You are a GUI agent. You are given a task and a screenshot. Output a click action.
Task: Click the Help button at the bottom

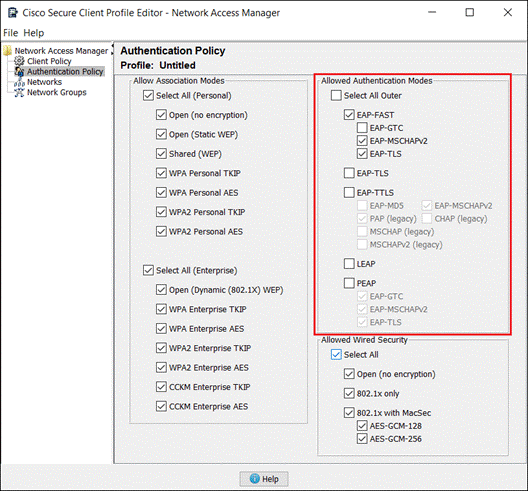point(264,479)
